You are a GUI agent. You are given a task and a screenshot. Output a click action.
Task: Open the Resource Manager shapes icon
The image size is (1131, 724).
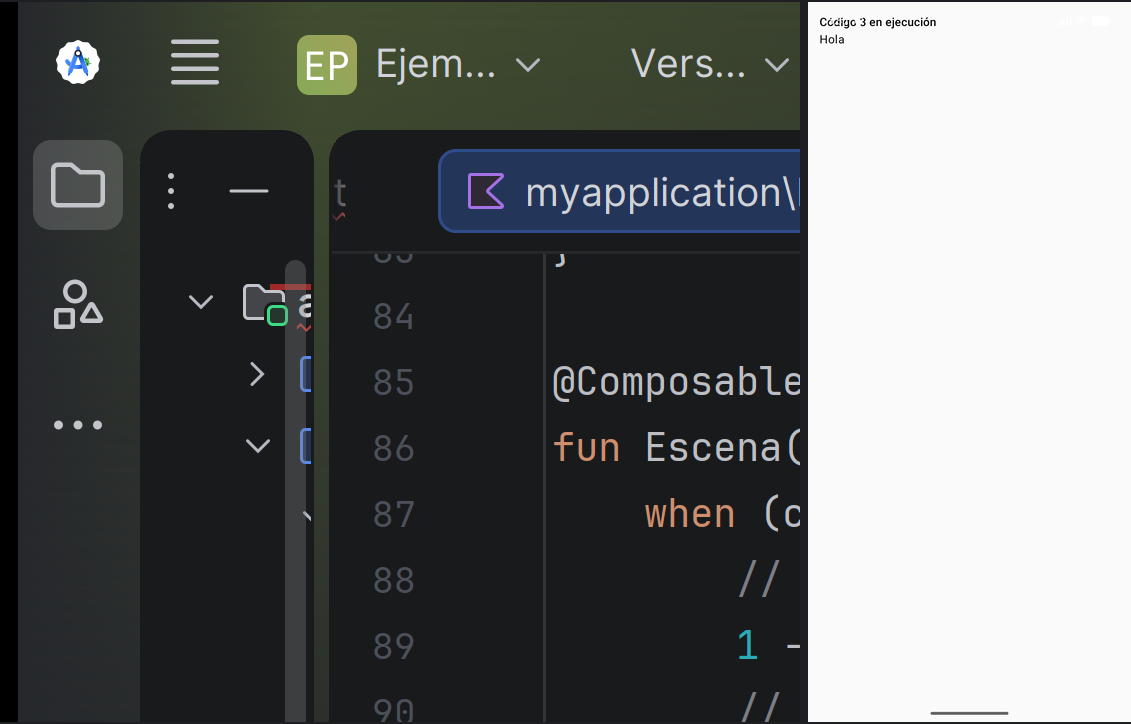click(78, 304)
